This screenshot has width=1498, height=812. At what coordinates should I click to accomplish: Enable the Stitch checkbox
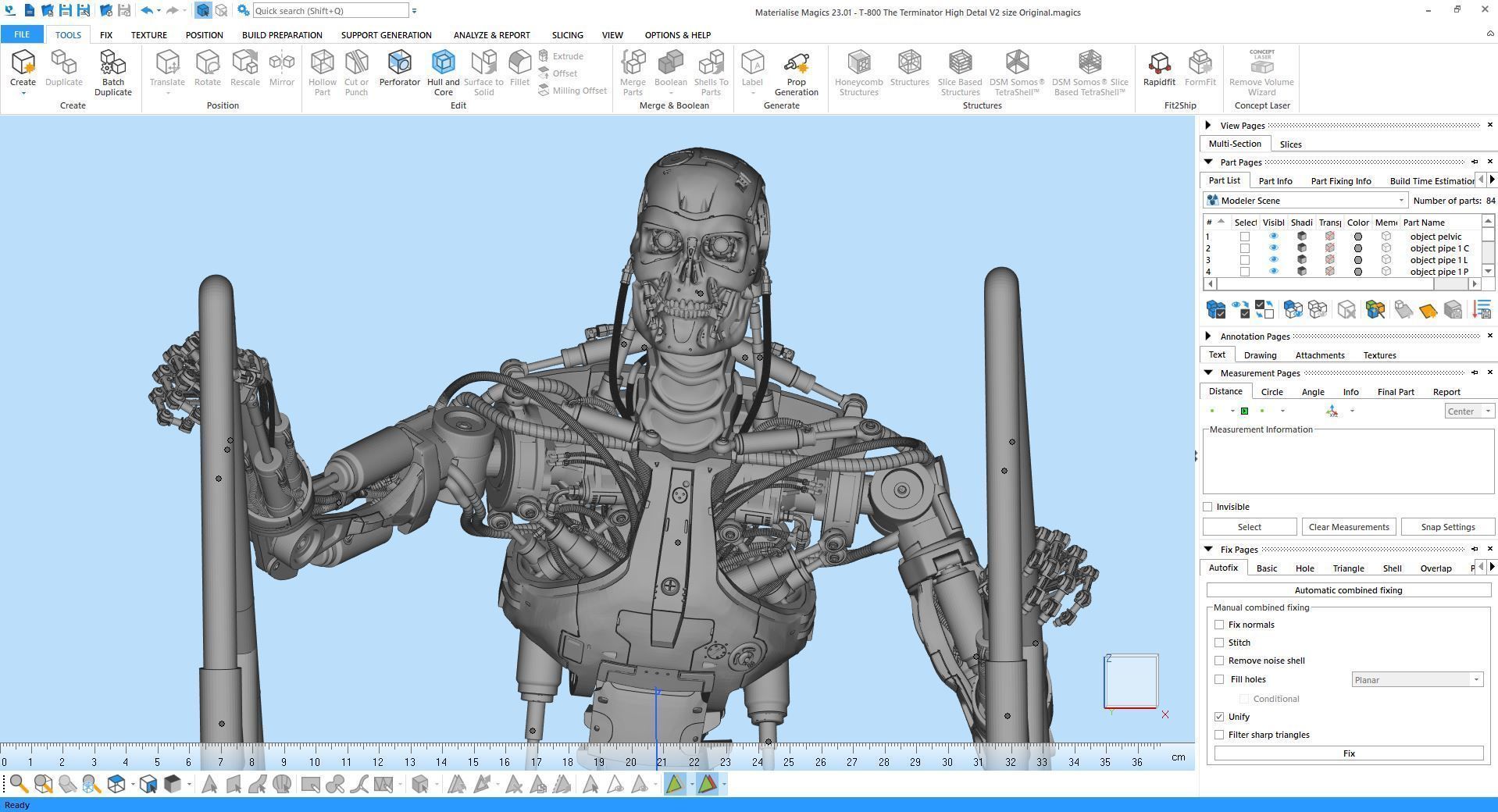[x=1219, y=643]
